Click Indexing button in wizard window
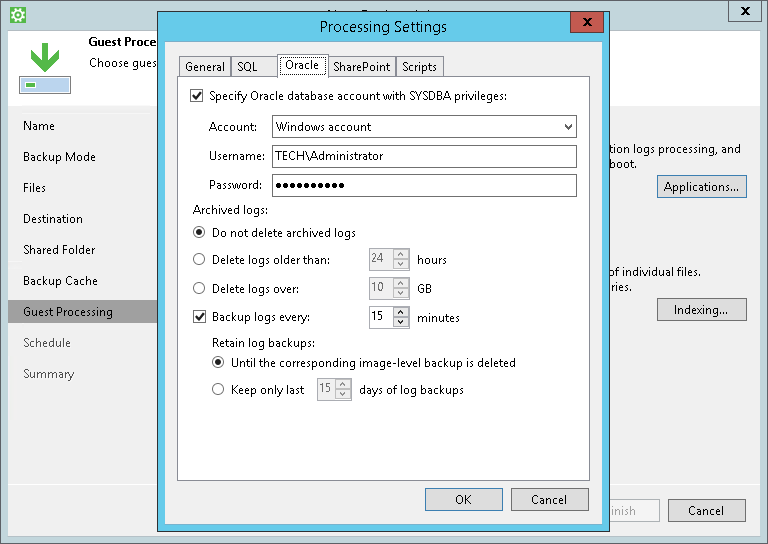This screenshot has height=544, width=768. [701, 310]
